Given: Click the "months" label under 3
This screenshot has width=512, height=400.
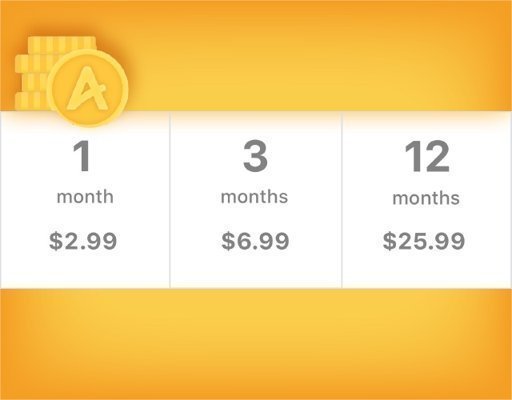Looking at the screenshot, I should [254, 197].
